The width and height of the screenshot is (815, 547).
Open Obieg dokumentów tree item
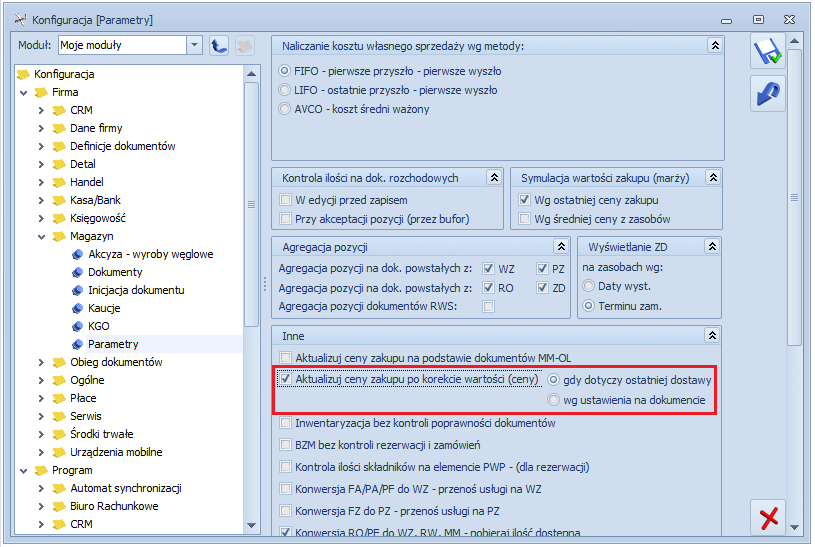click(116, 362)
